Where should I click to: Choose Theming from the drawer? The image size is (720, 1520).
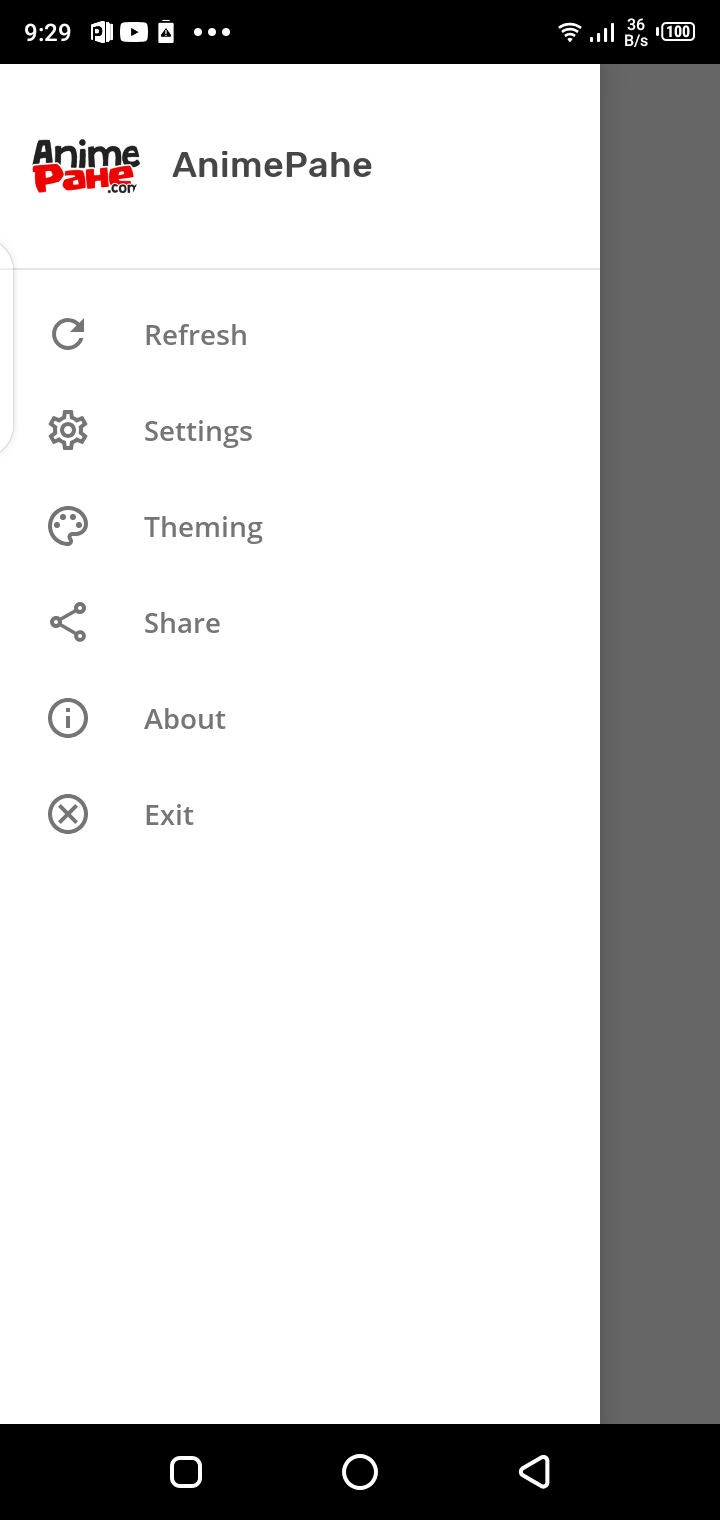203,527
